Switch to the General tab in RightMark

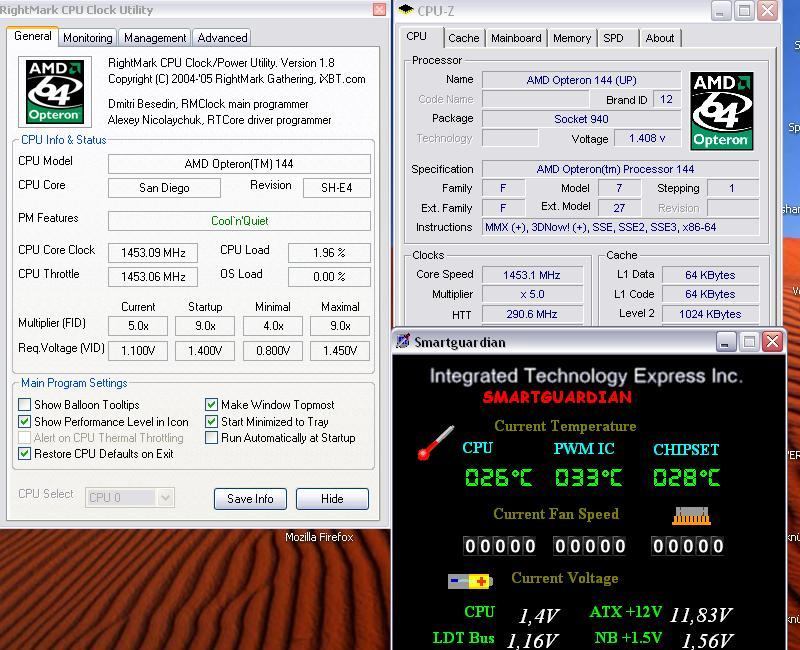33,36
